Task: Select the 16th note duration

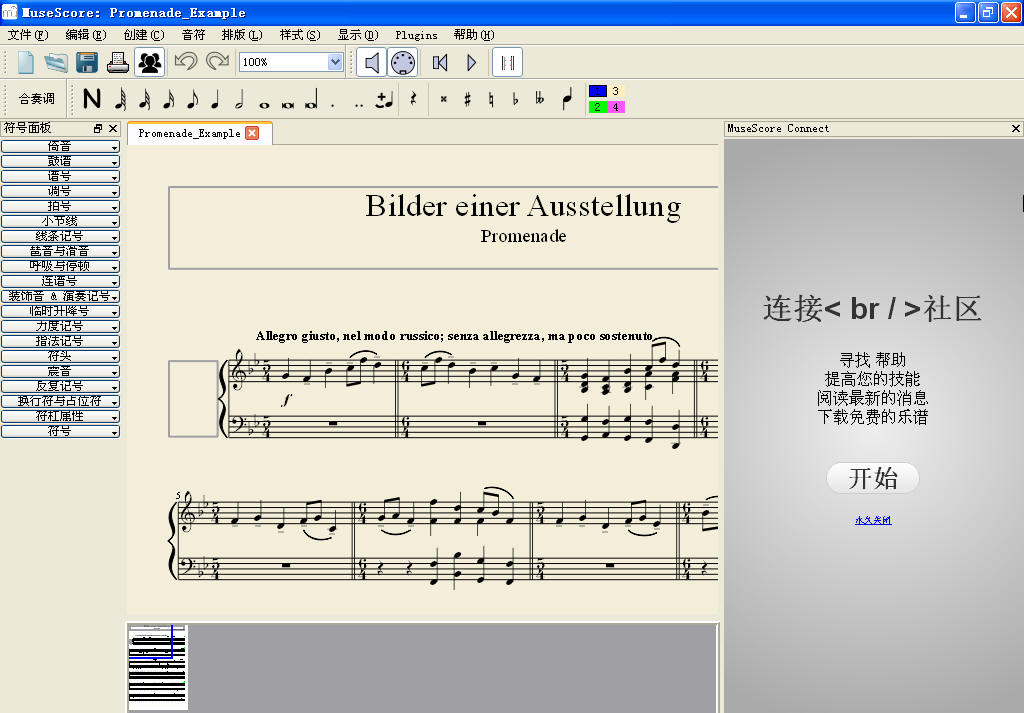Action: click(x=168, y=99)
